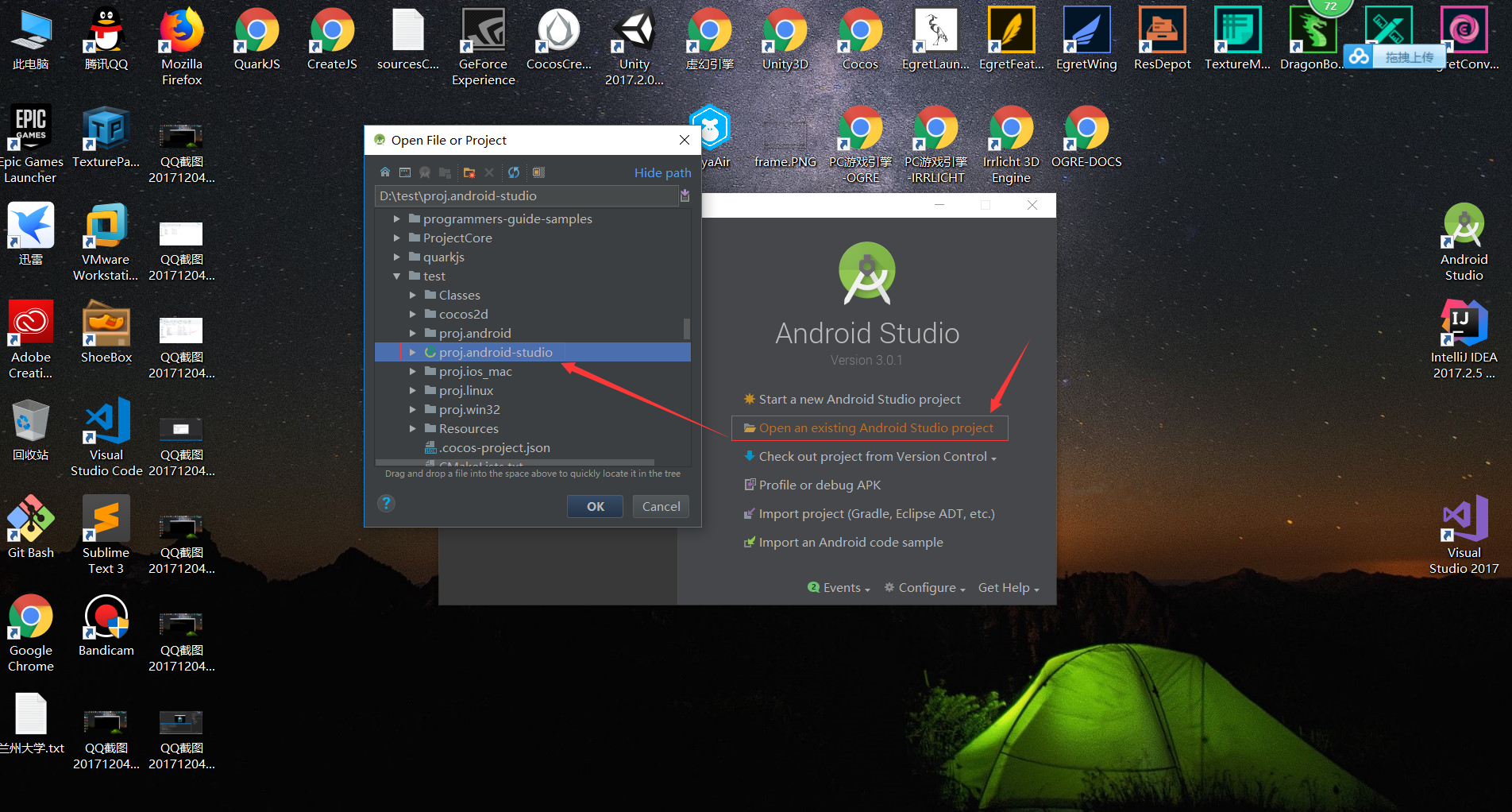The height and width of the screenshot is (812, 1512).
Task: Cancel the Open File or Project dialog
Action: pyautogui.click(x=661, y=506)
